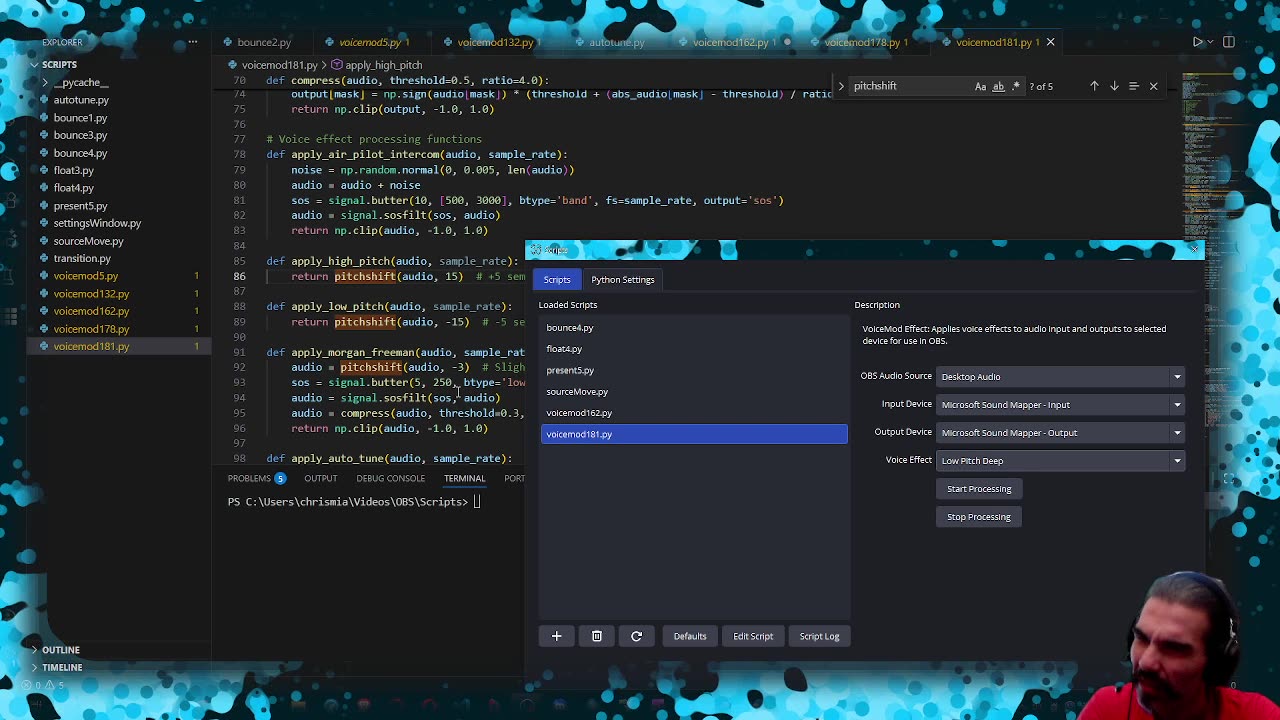Collapse the SCRIPTS folder section
1280x720 pixels.
[58, 64]
